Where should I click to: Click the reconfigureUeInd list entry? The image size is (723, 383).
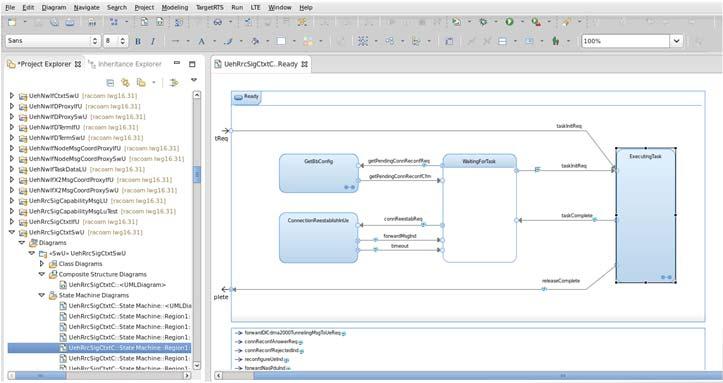point(263,359)
